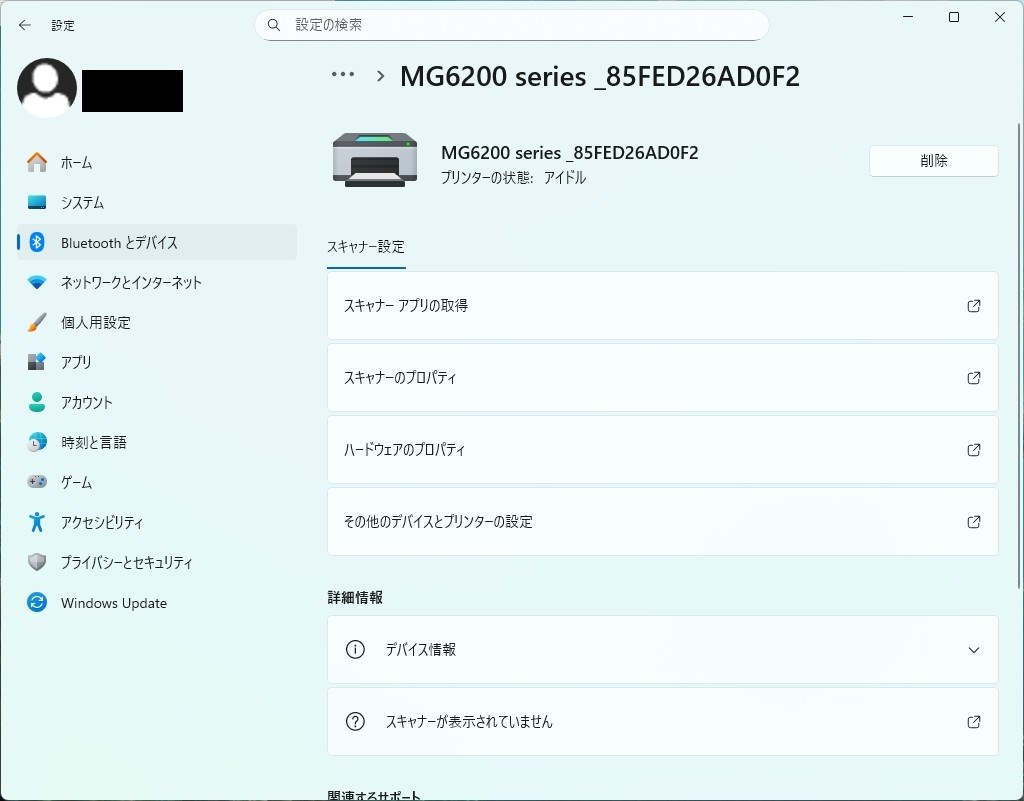Click the personalization paintbrush icon
Image resolution: width=1024 pixels, height=801 pixels.
37,322
